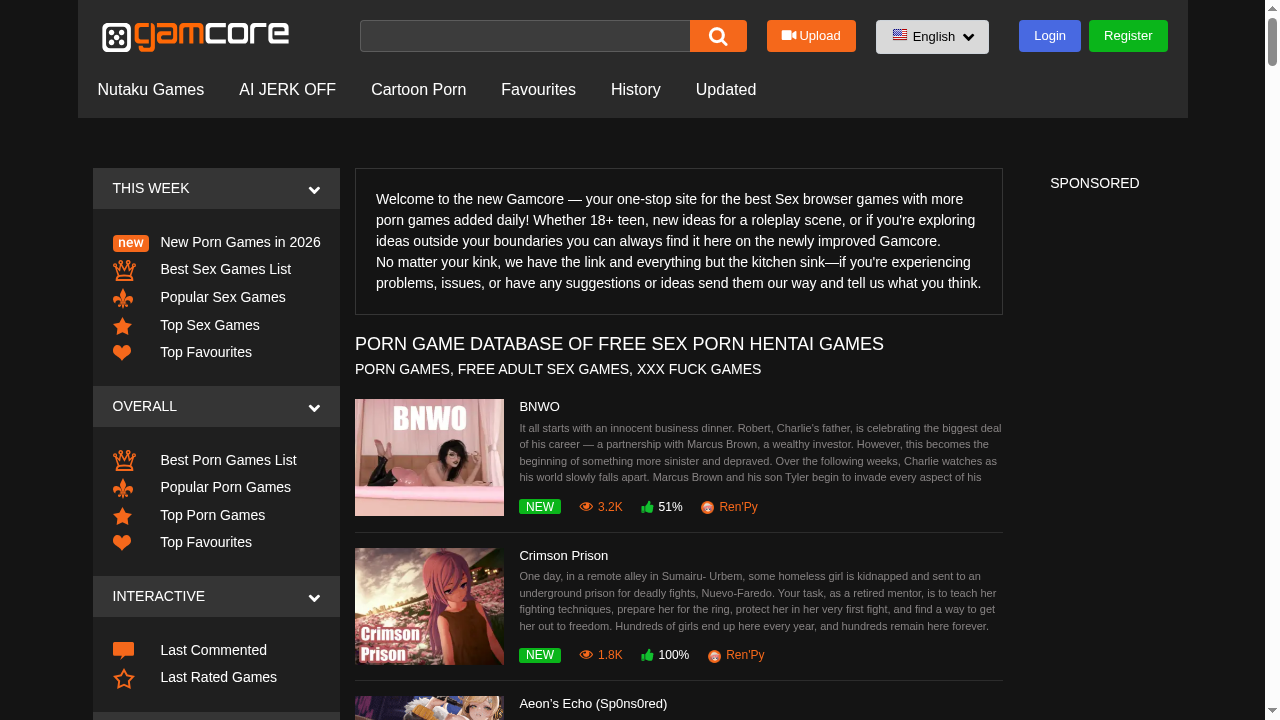Expand the INTERACTIVE sidebar section
The height and width of the screenshot is (720, 1280).
[x=314, y=597]
